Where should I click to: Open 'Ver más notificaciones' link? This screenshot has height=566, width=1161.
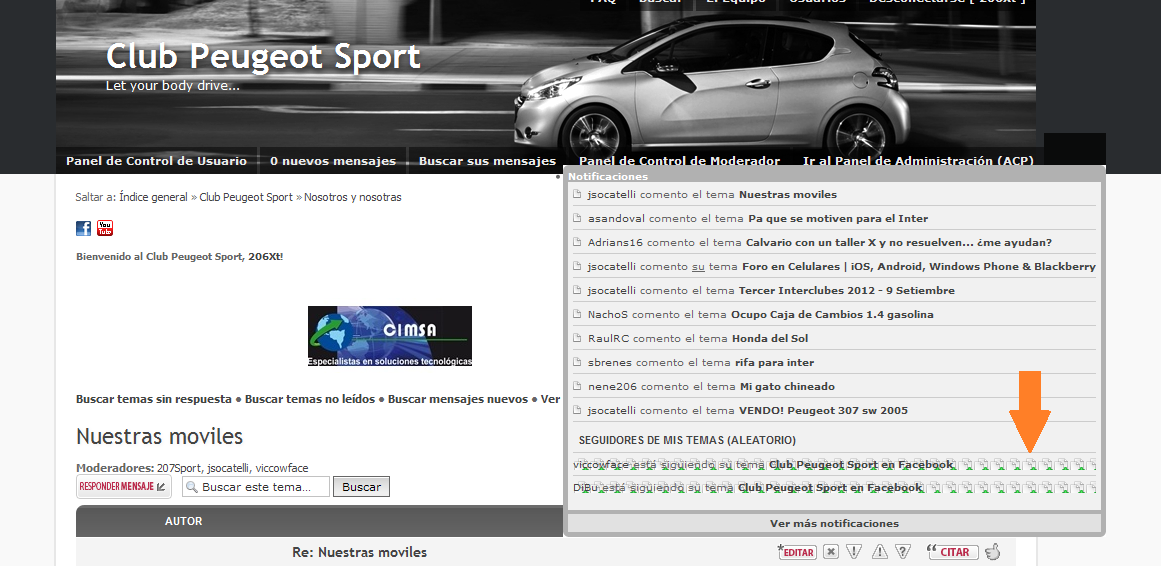pos(834,523)
